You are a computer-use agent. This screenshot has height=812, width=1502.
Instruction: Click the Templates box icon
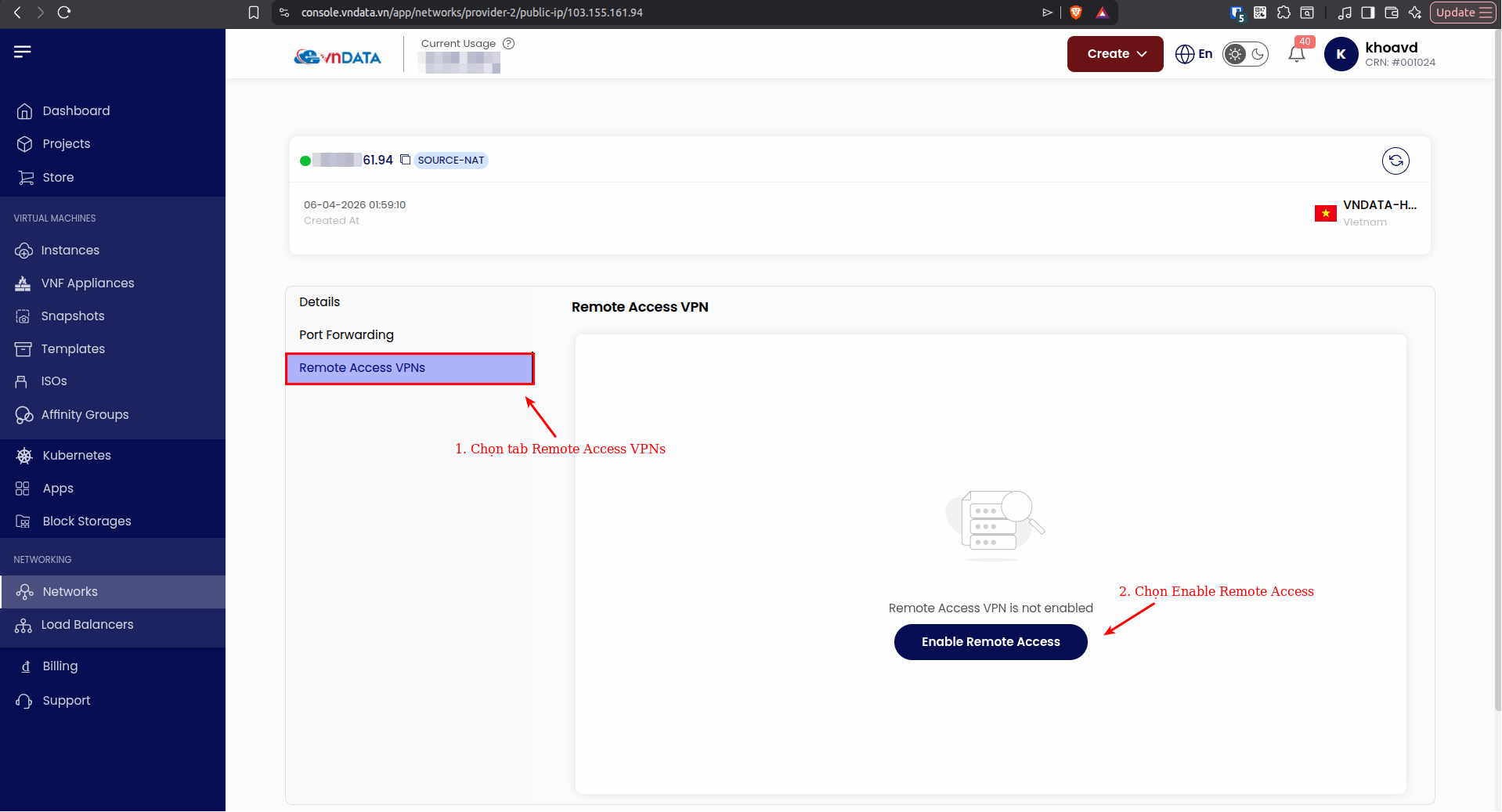pos(23,349)
